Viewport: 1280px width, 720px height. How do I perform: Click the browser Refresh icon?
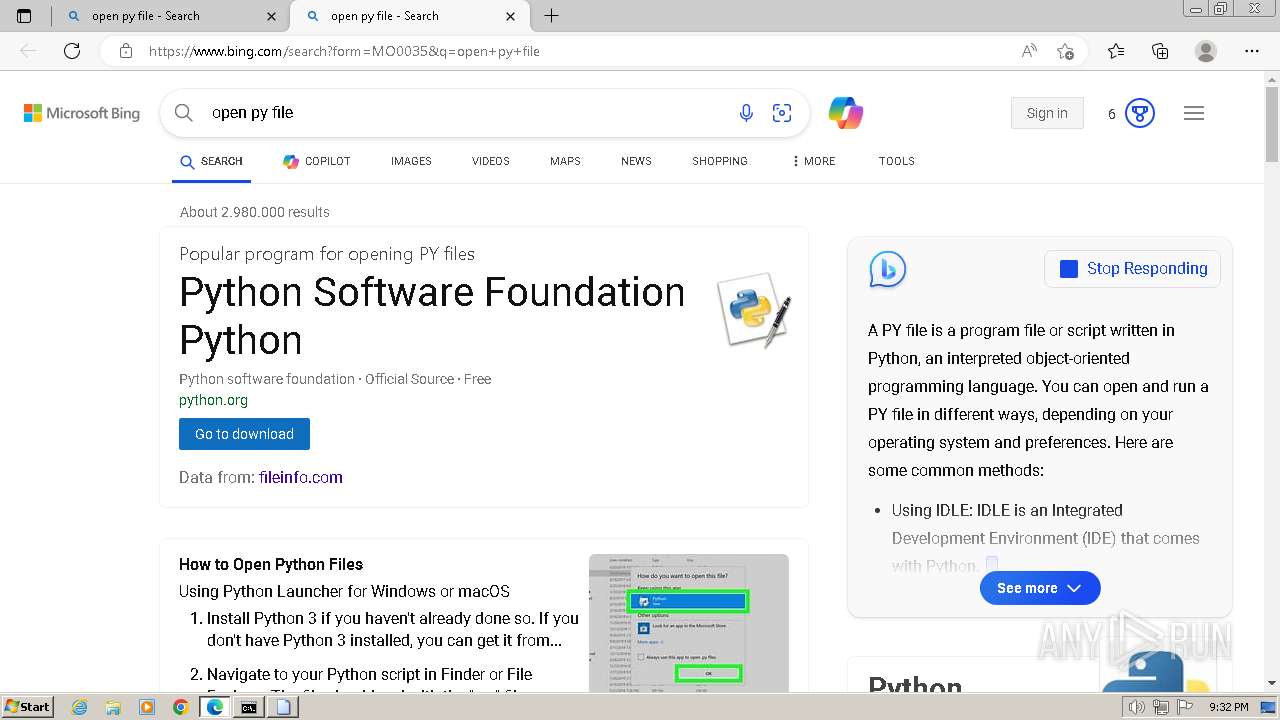click(x=72, y=51)
